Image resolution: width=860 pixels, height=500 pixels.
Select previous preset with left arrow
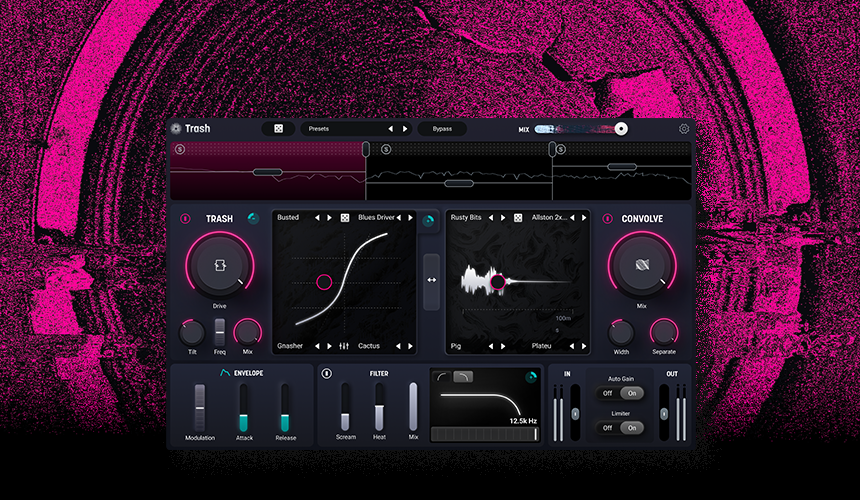coord(391,129)
